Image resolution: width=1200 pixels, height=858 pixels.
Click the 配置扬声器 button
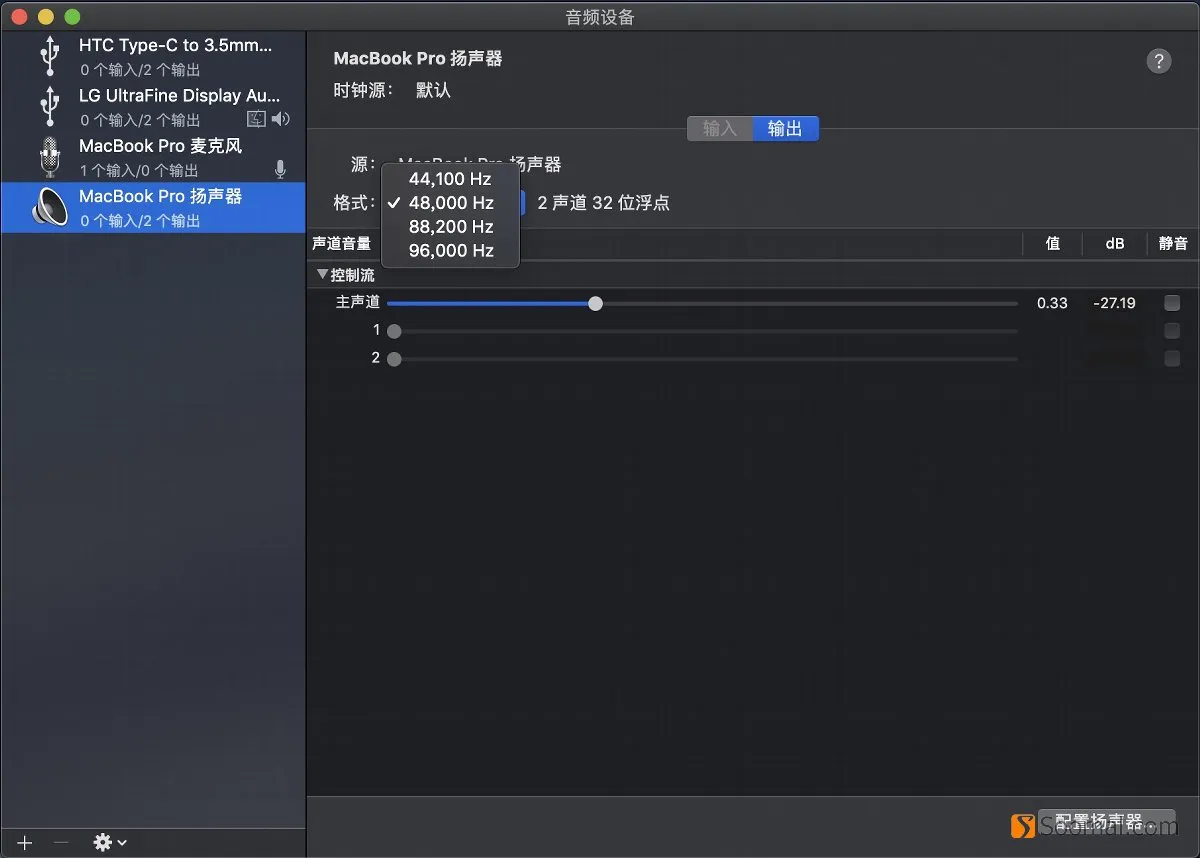1107,823
